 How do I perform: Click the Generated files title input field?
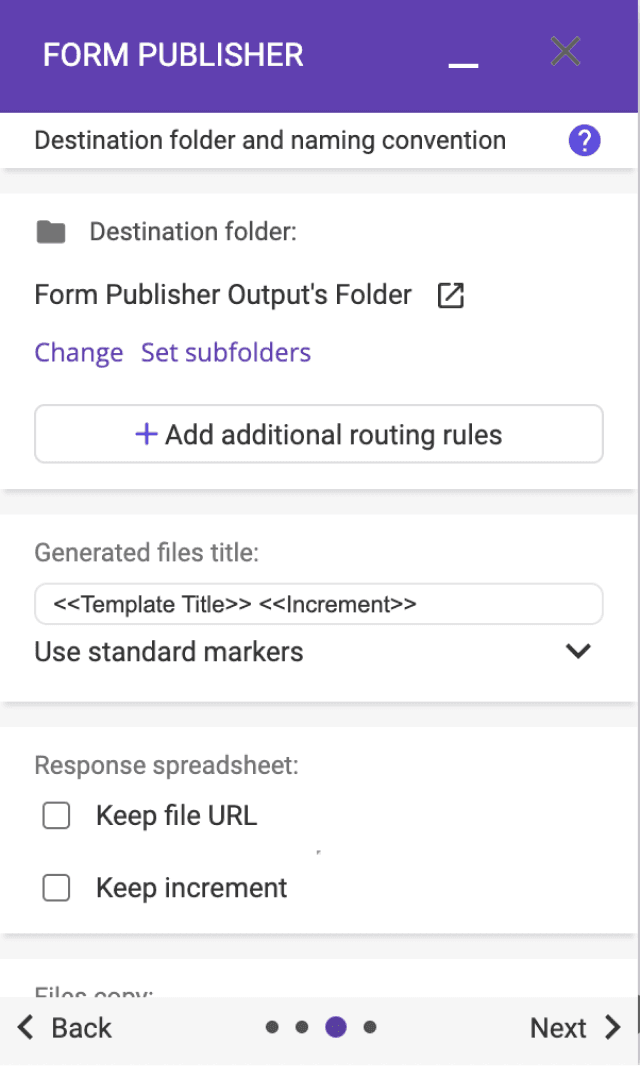pos(318,604)
